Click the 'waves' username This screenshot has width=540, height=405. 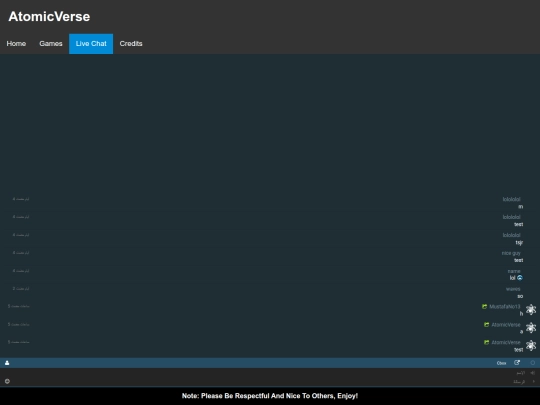[x=513, y=289]
